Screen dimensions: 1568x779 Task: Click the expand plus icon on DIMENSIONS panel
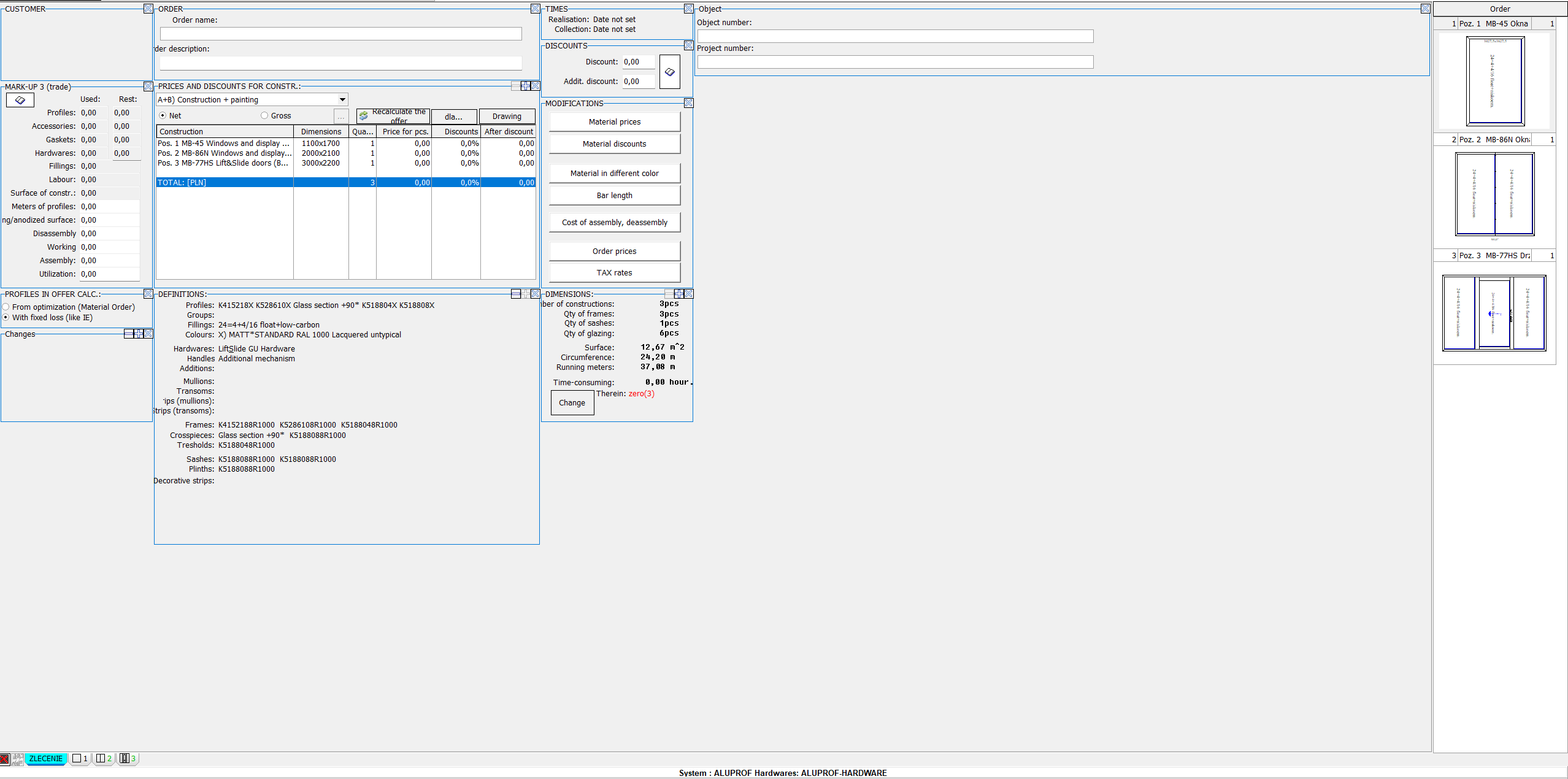[678, 294]
